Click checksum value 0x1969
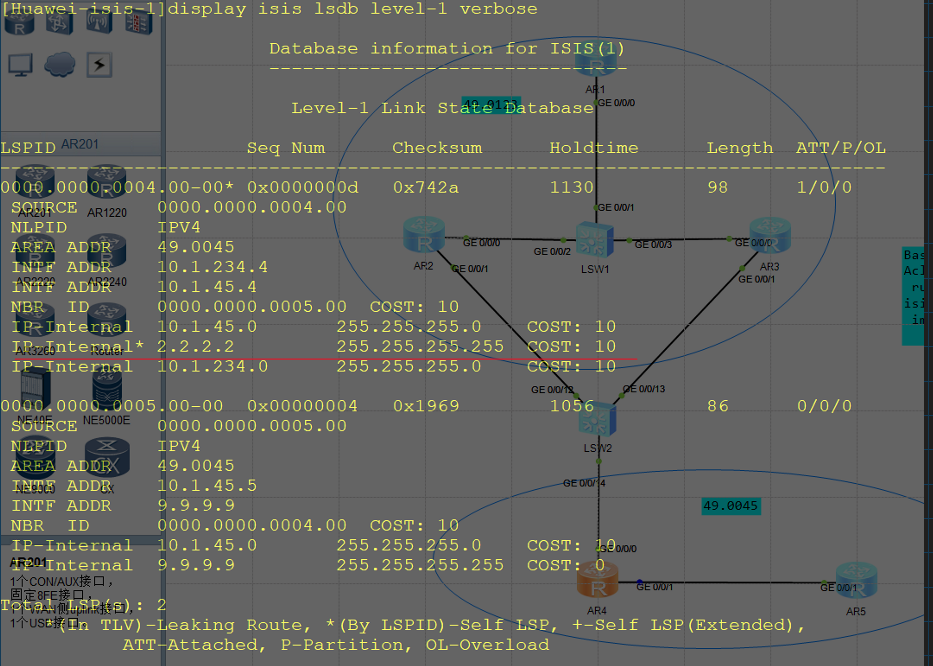Screen dimensions: 933x666 [x=426, y=407]
